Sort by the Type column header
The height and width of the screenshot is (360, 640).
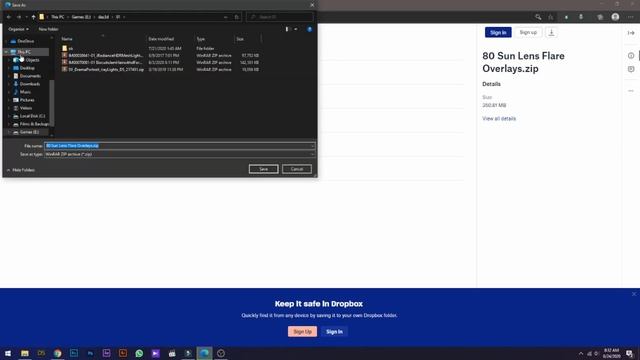tap(200, 39)
